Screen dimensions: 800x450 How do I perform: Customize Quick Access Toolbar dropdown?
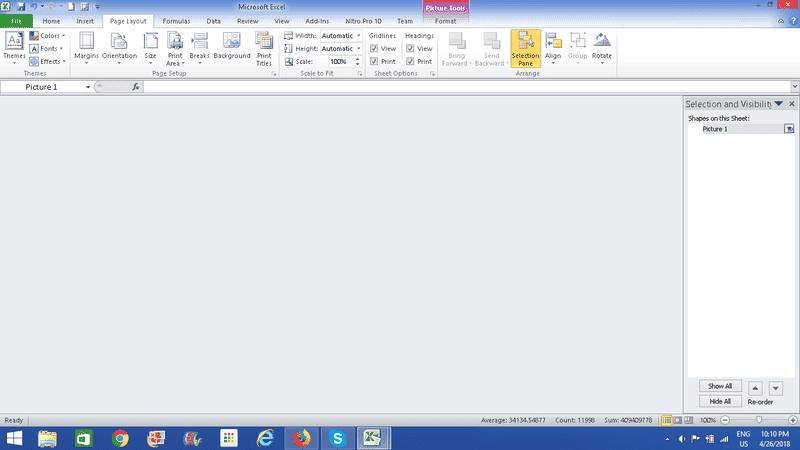pos(97,7)
